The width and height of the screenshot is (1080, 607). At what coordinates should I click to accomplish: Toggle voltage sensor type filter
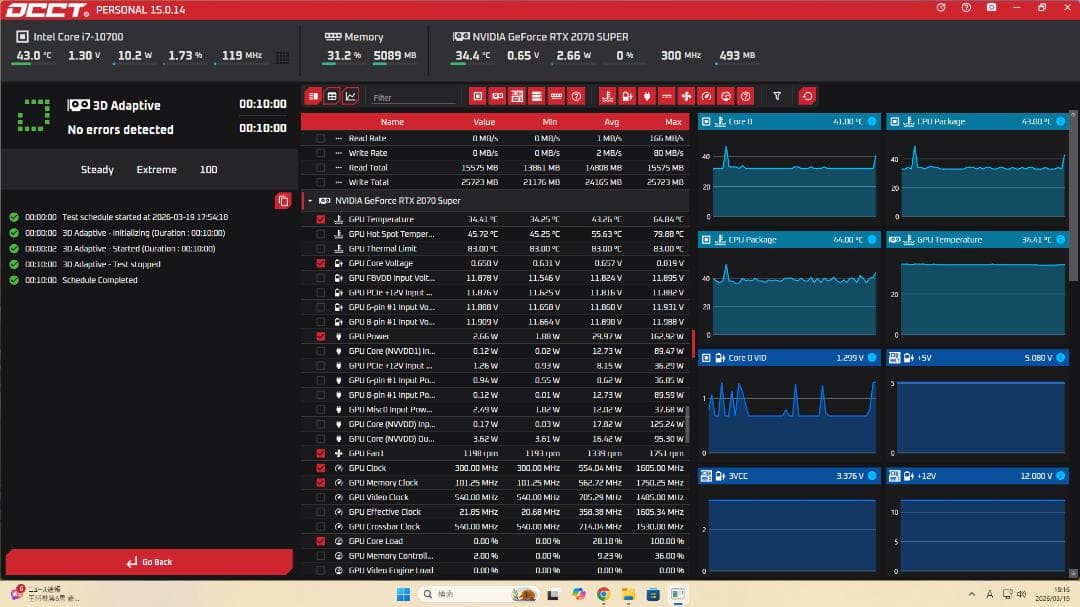click(x=627, y=96)
